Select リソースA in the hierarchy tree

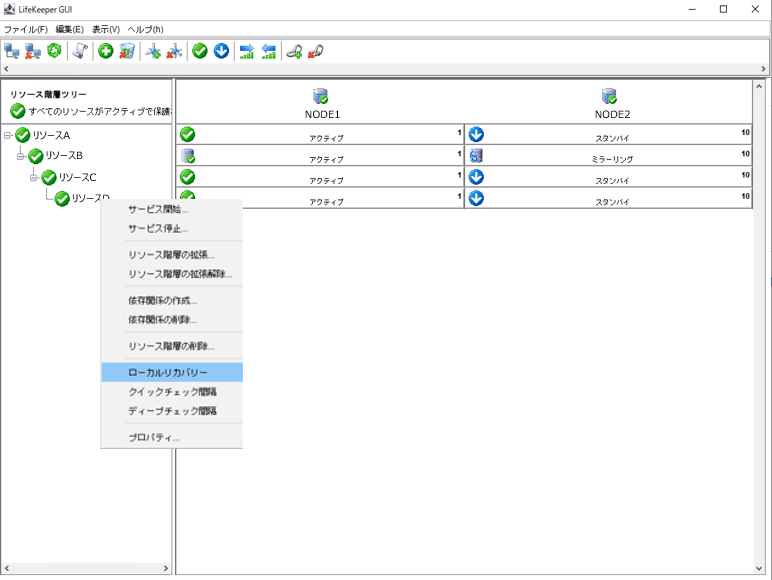pyautogui.click(x=51, y=135)
